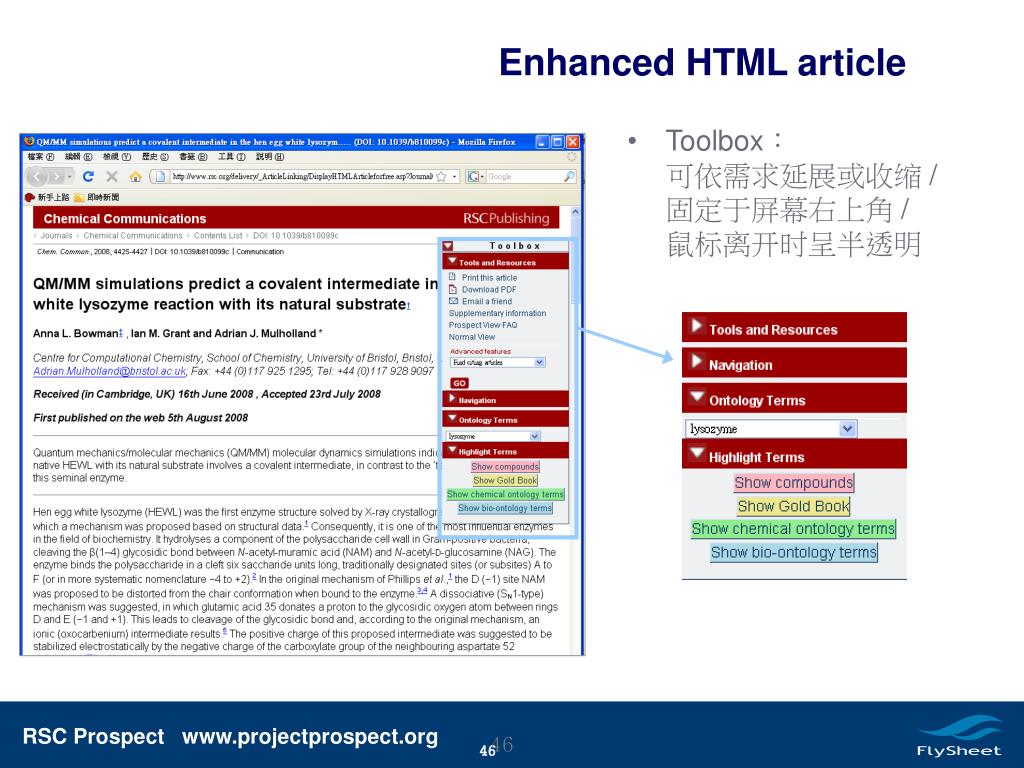This screenshot has height=768, width=1024.
Task: Click the print icon beside Print this article
Action: tap(453, 277)
